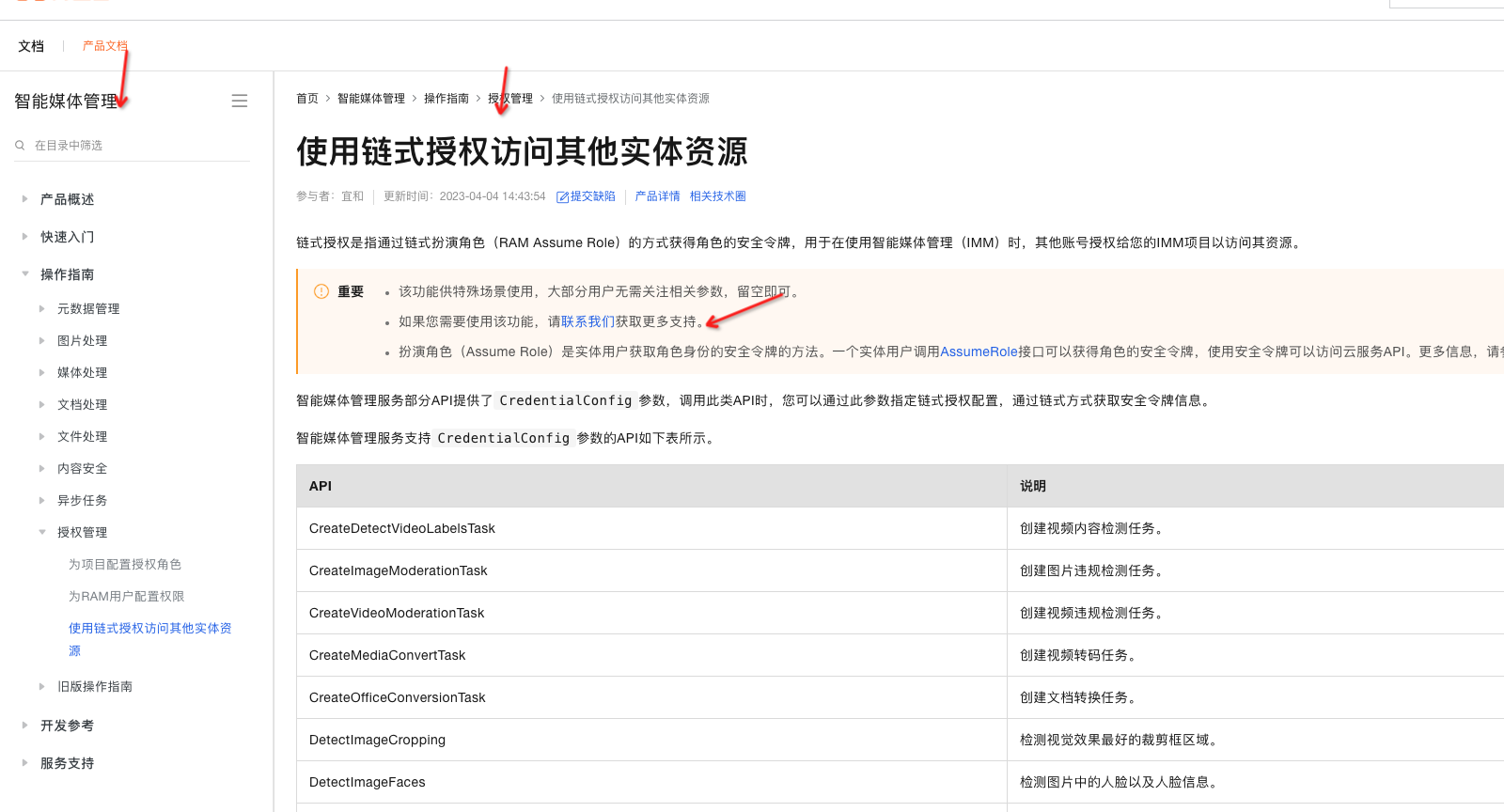Click the orange 重要 notice icon
The height and width of the screenshot is (812, 1504).
pyautogui.click(x=321, y=291)
